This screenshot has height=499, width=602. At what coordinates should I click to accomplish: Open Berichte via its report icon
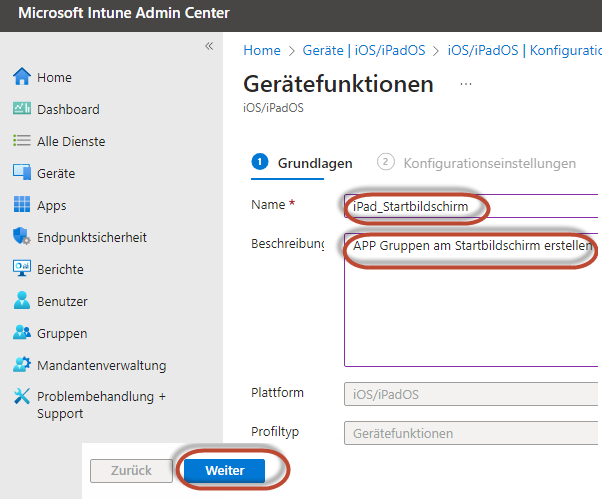22,269
